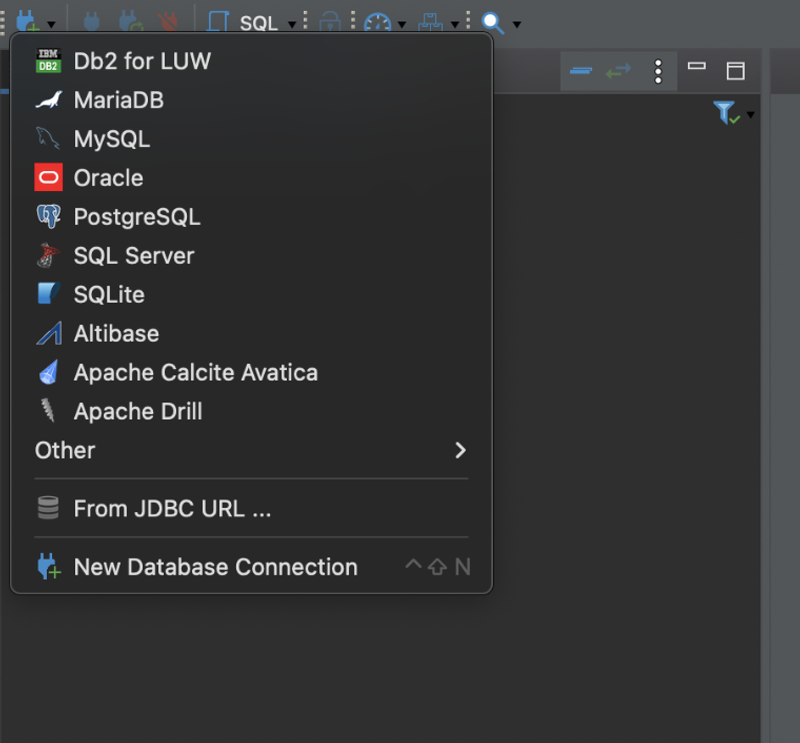Image resolution: width=800 pixels, height=743 pixels.
Task: Click New Database Connection menu item
Action: pyautogui.click(x=251, y=566)
